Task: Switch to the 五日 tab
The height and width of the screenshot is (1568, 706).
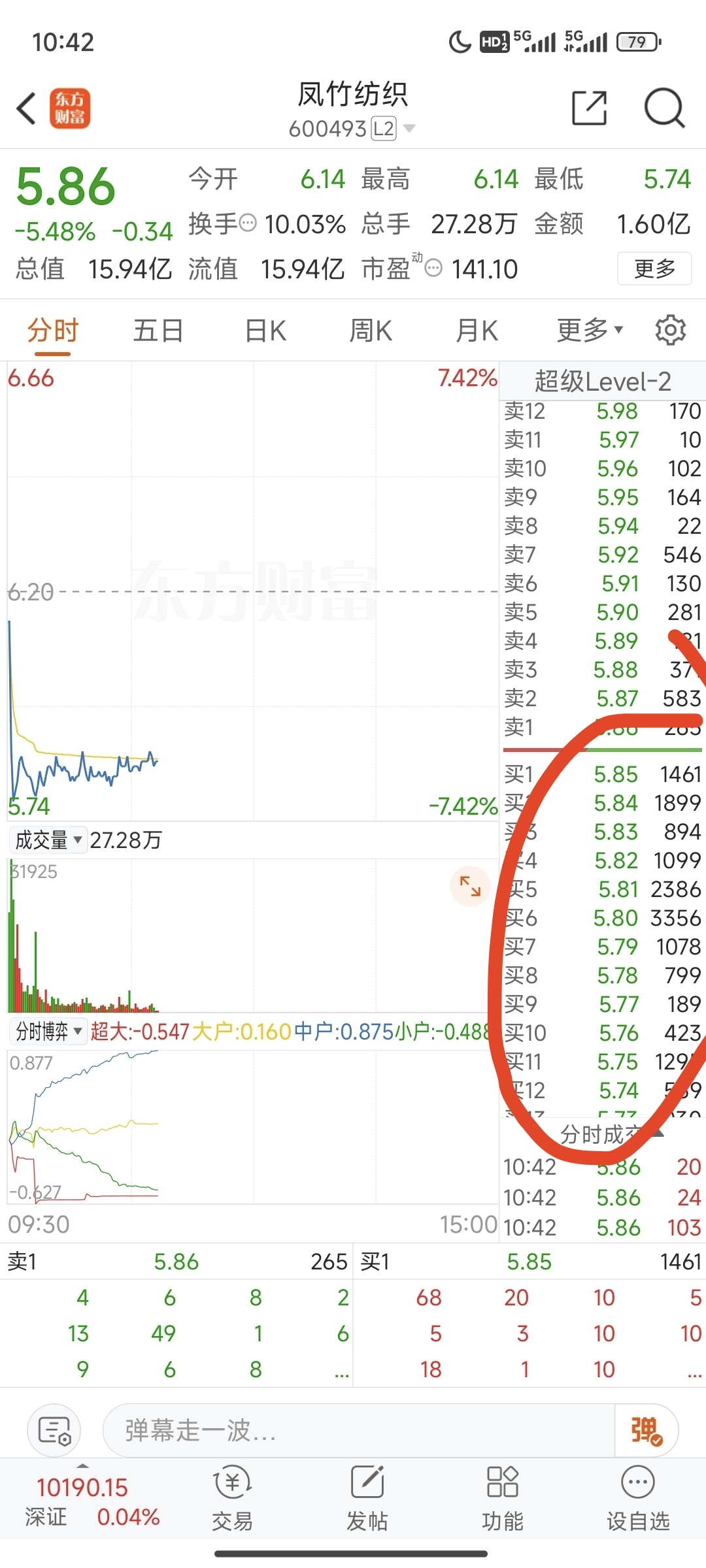Action: point(158,331)
